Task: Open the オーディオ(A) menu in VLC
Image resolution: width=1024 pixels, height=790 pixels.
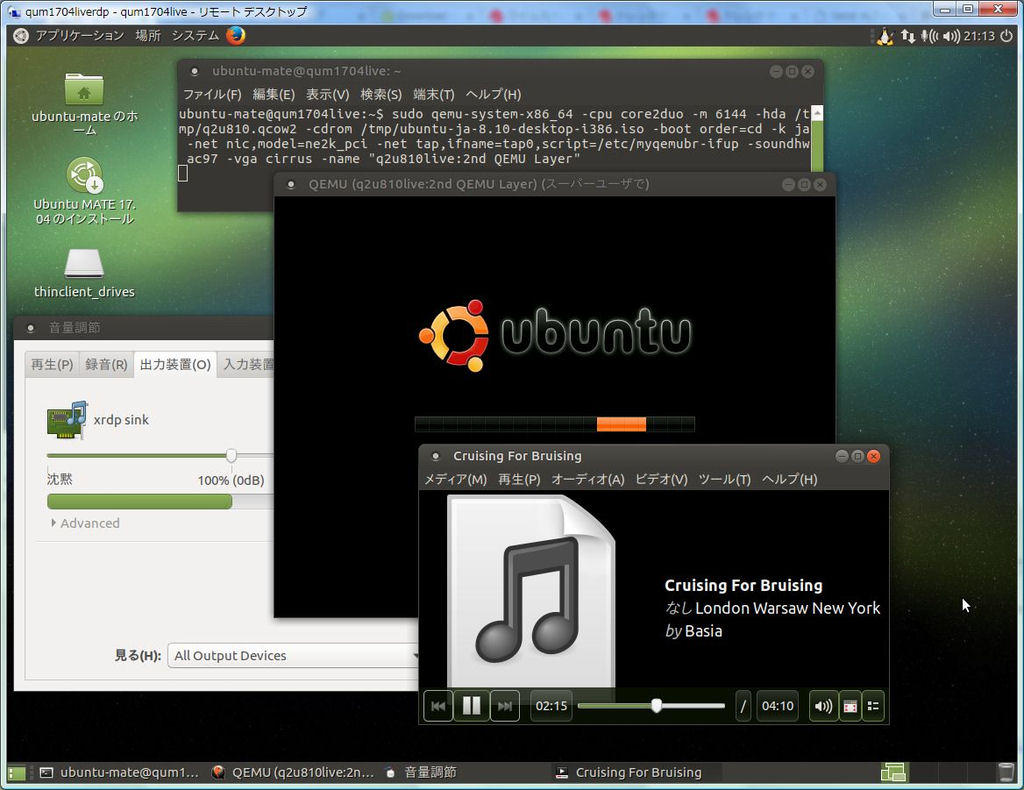Action: pyautogui.click(x=588, y=479)
